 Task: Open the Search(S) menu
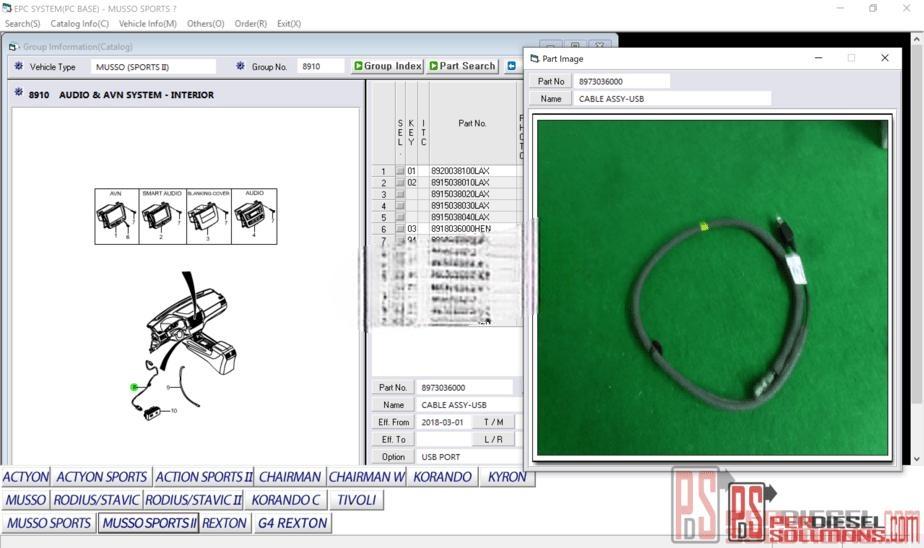click(22, 24)
